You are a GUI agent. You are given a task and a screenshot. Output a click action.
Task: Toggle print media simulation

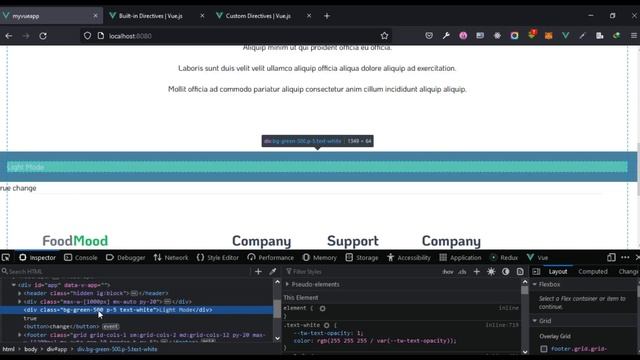click(x=520, y=271)
